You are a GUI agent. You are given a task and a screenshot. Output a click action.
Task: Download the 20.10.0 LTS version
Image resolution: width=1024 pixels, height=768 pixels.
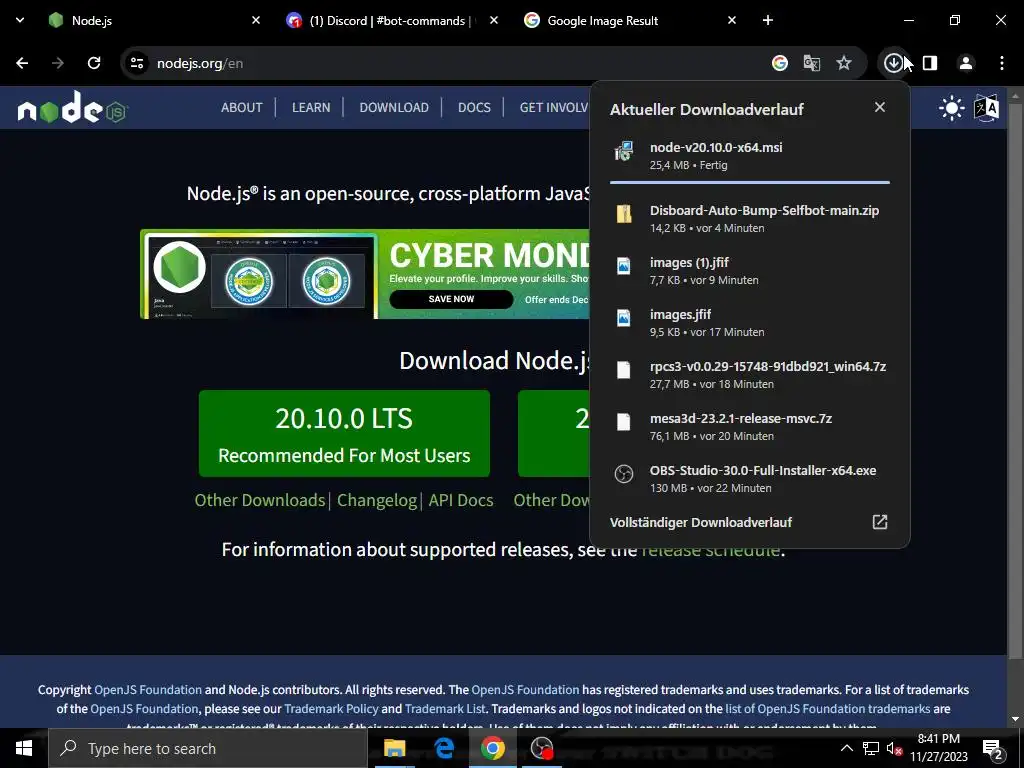click(x=344, y=434)
